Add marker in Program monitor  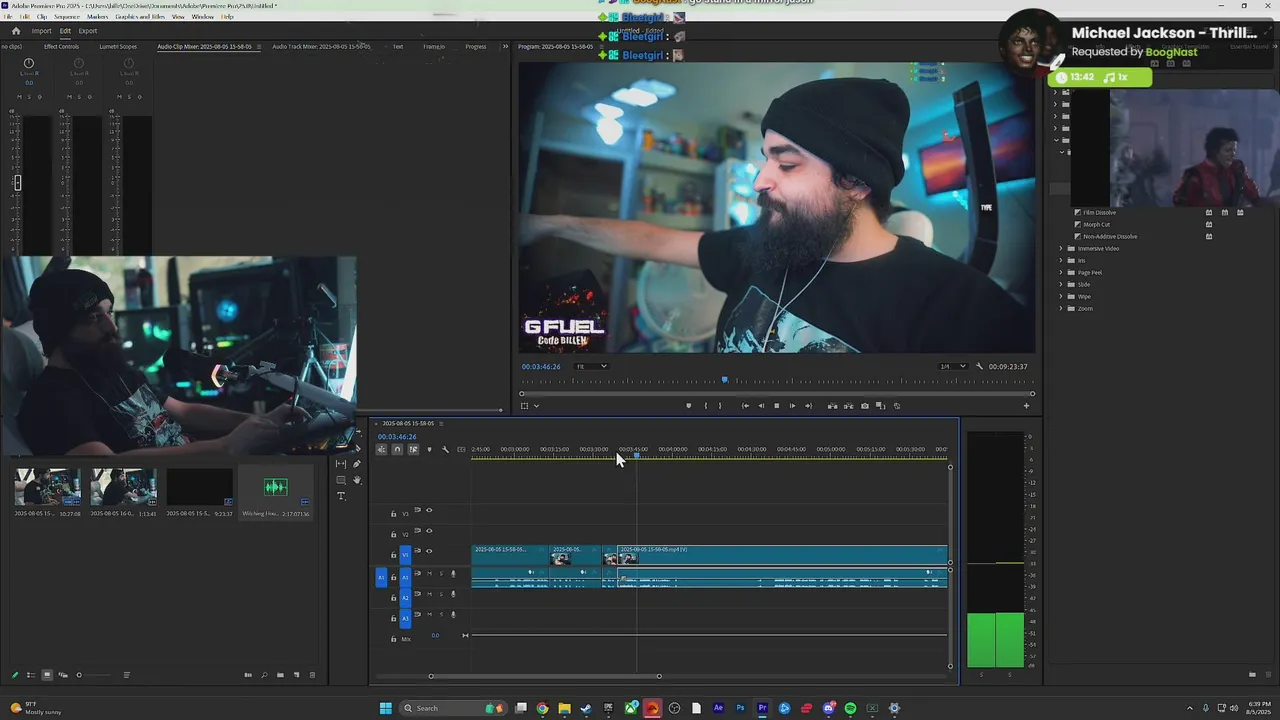[x=688, y=406]
